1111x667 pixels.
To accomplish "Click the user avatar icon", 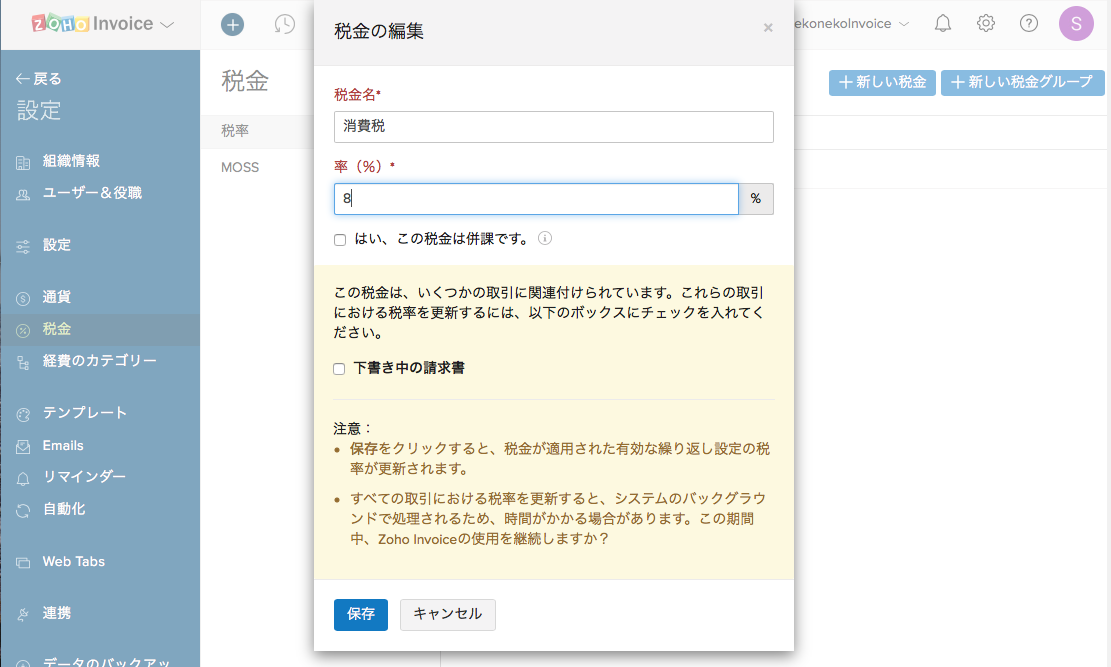I will point(1076,23).
